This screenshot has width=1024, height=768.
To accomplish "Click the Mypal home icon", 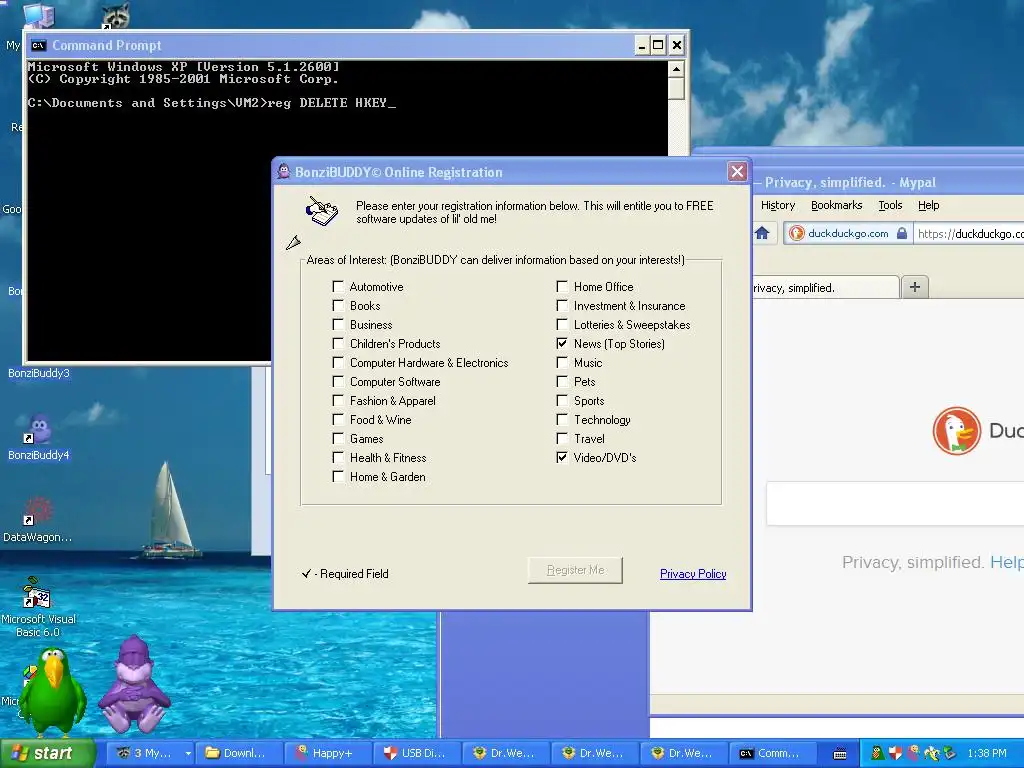I will pos(762,233).
